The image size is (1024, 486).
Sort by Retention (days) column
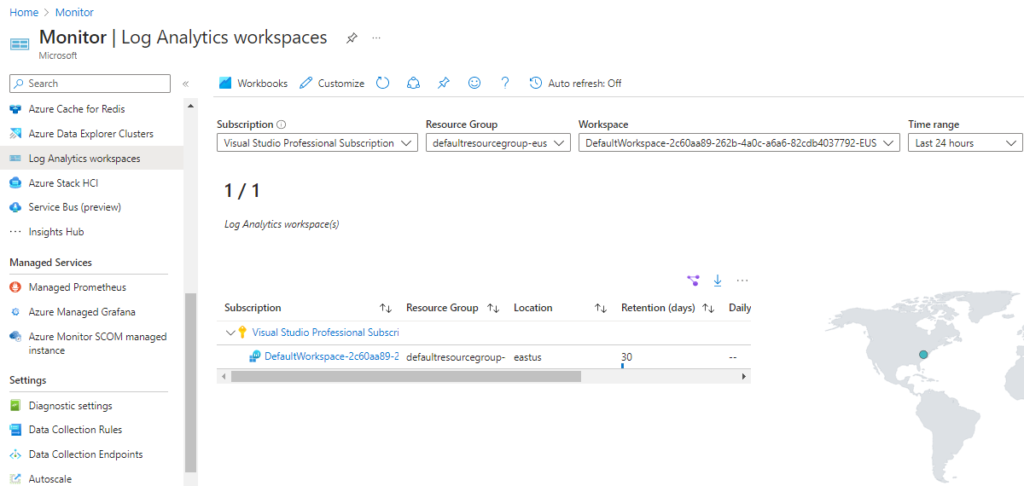[x=708, y=308]
